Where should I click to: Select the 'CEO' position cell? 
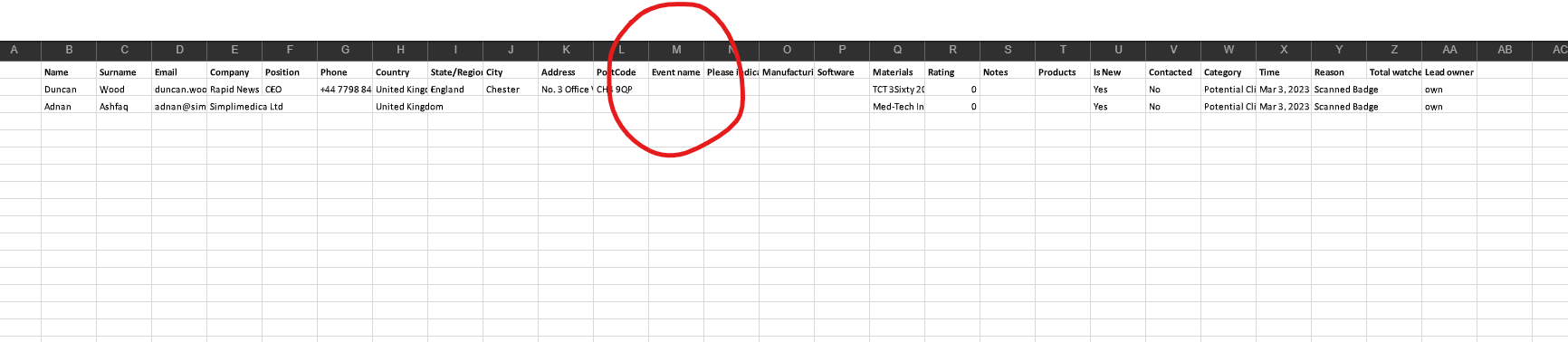click(290, 89)
